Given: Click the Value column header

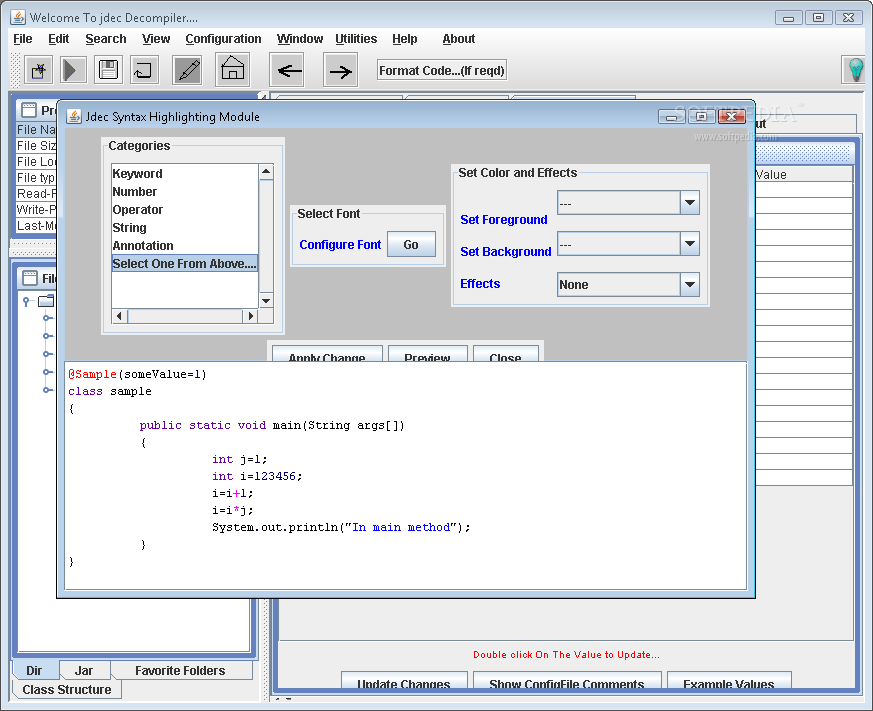Looking at the screenshot, I should (803, 174).
